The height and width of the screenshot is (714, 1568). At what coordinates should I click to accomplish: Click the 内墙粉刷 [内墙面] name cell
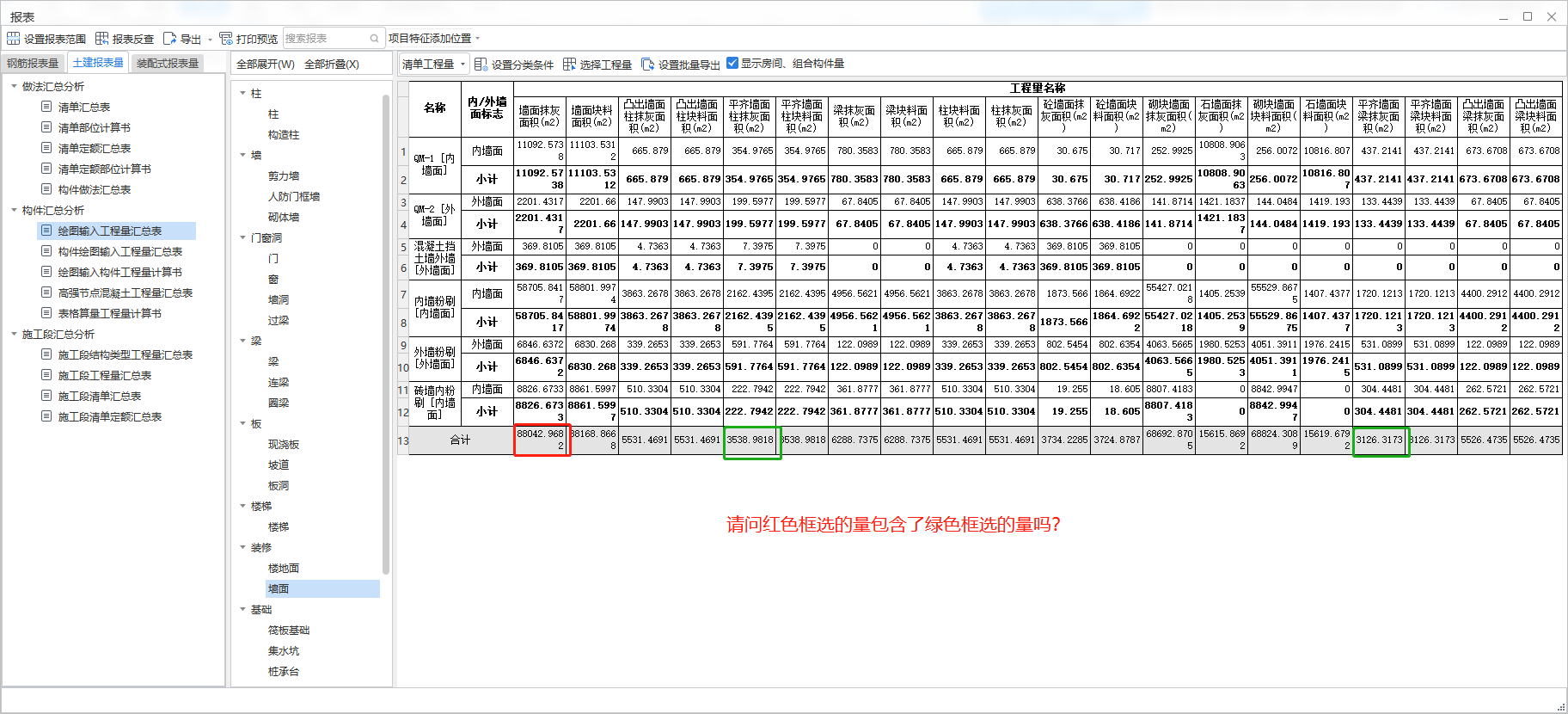435,307
